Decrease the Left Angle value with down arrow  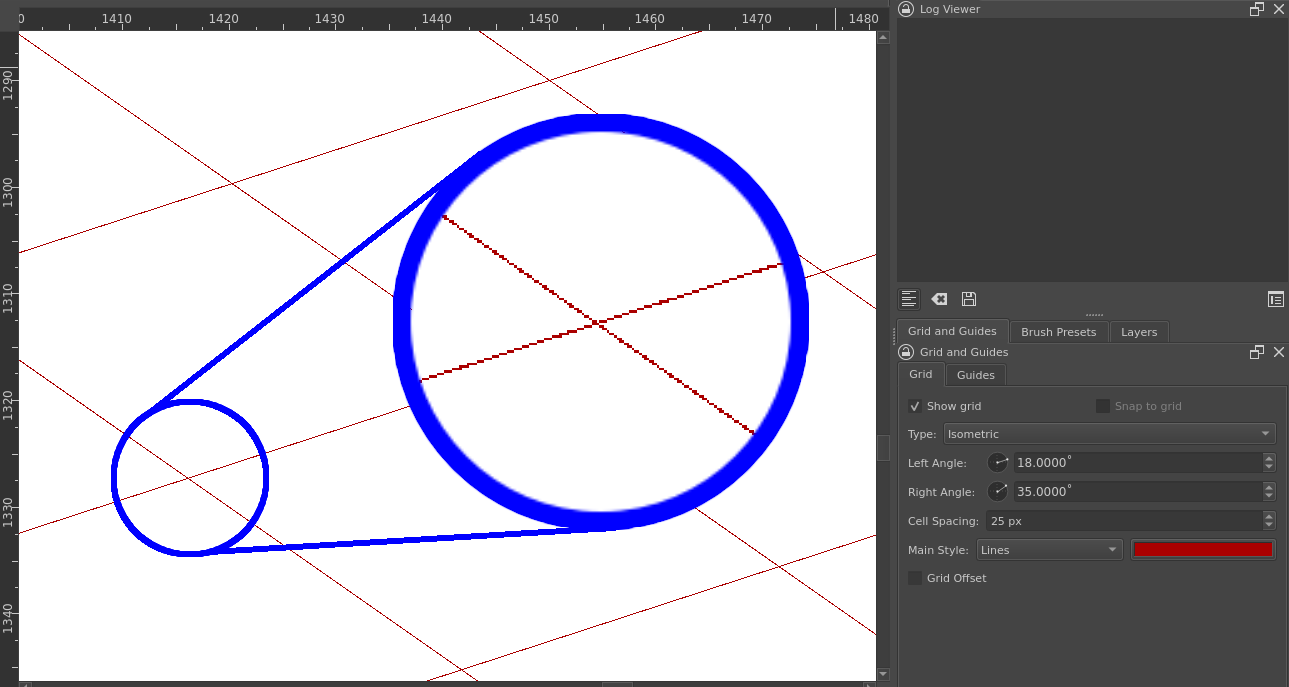1269,468
